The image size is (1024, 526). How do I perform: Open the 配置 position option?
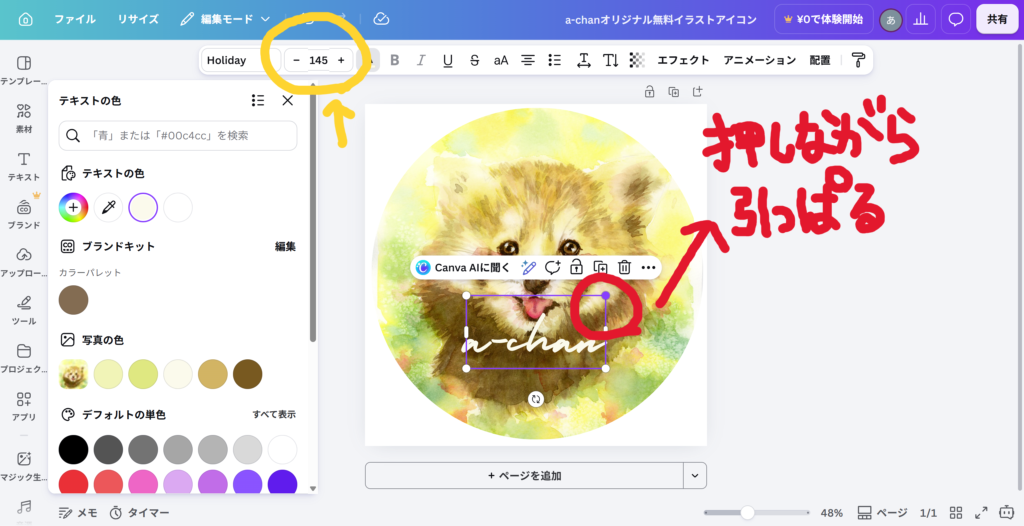(x=820, y=60)
